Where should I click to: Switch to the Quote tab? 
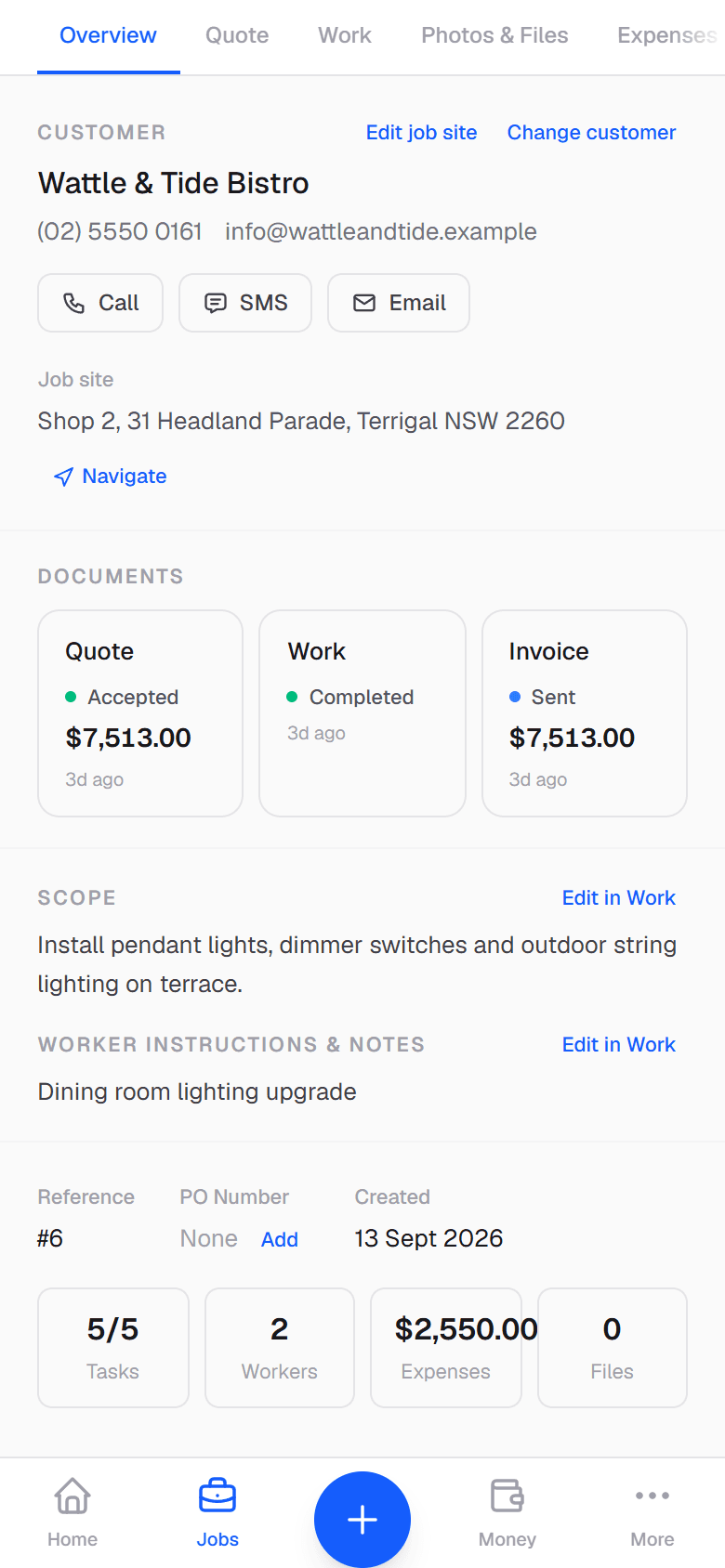[237, 35]
